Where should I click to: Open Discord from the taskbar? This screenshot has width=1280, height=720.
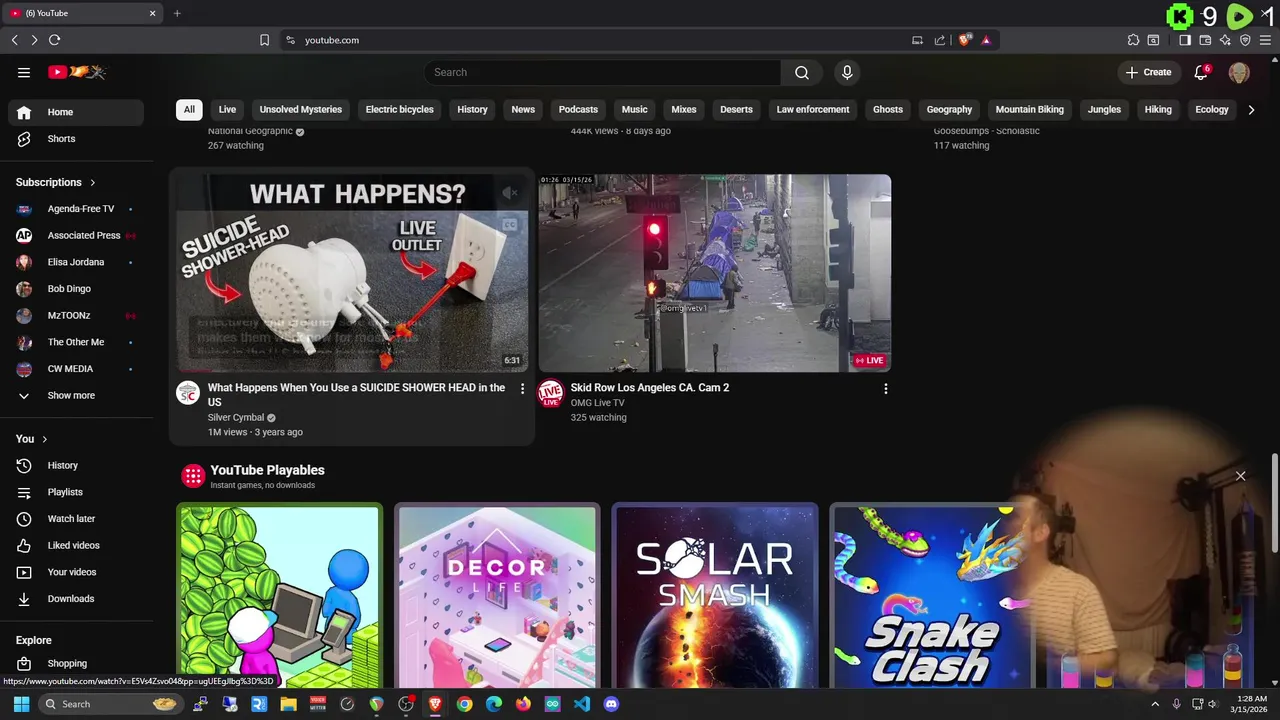coord(611,704)
